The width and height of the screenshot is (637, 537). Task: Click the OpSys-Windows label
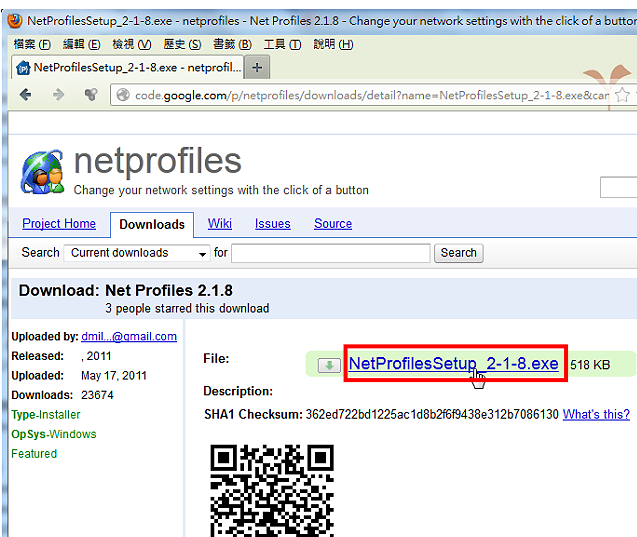coord(54,434)
